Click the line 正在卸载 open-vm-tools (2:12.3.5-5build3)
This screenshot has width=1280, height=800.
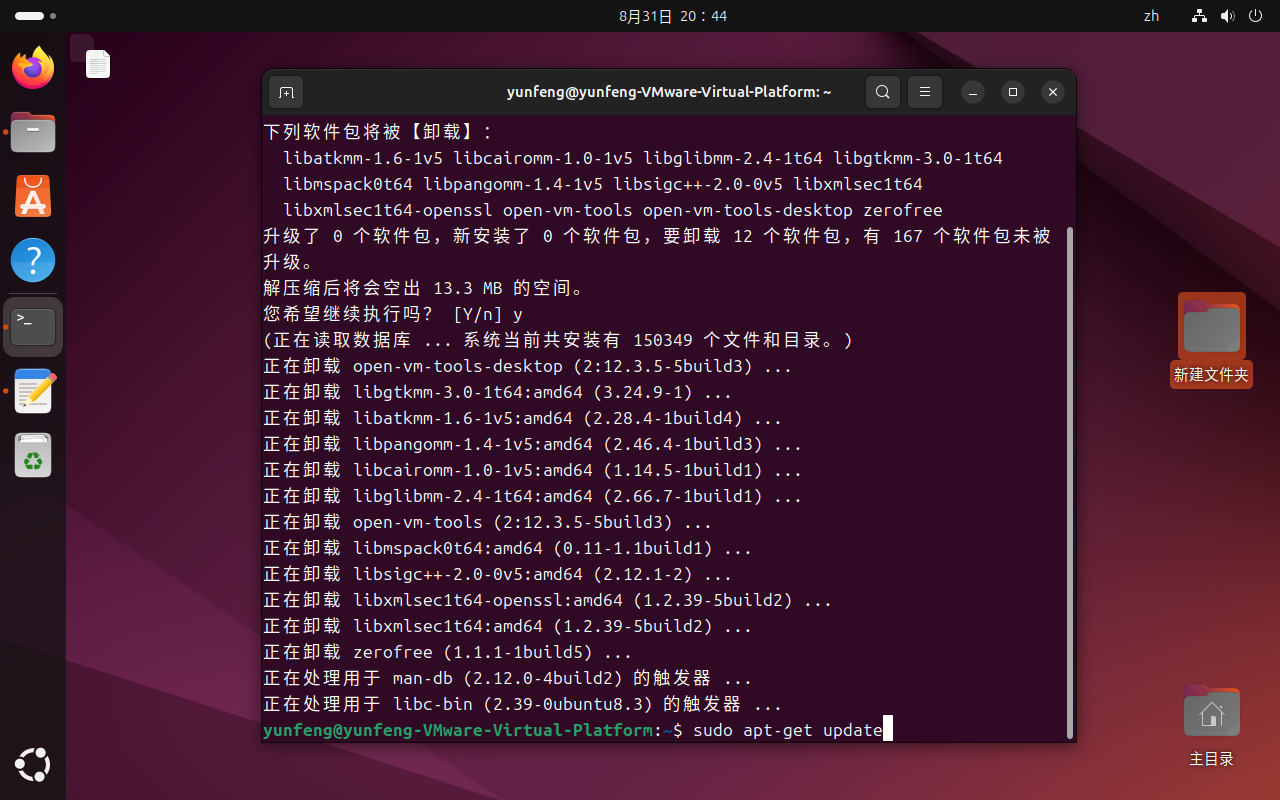(487, 522)
